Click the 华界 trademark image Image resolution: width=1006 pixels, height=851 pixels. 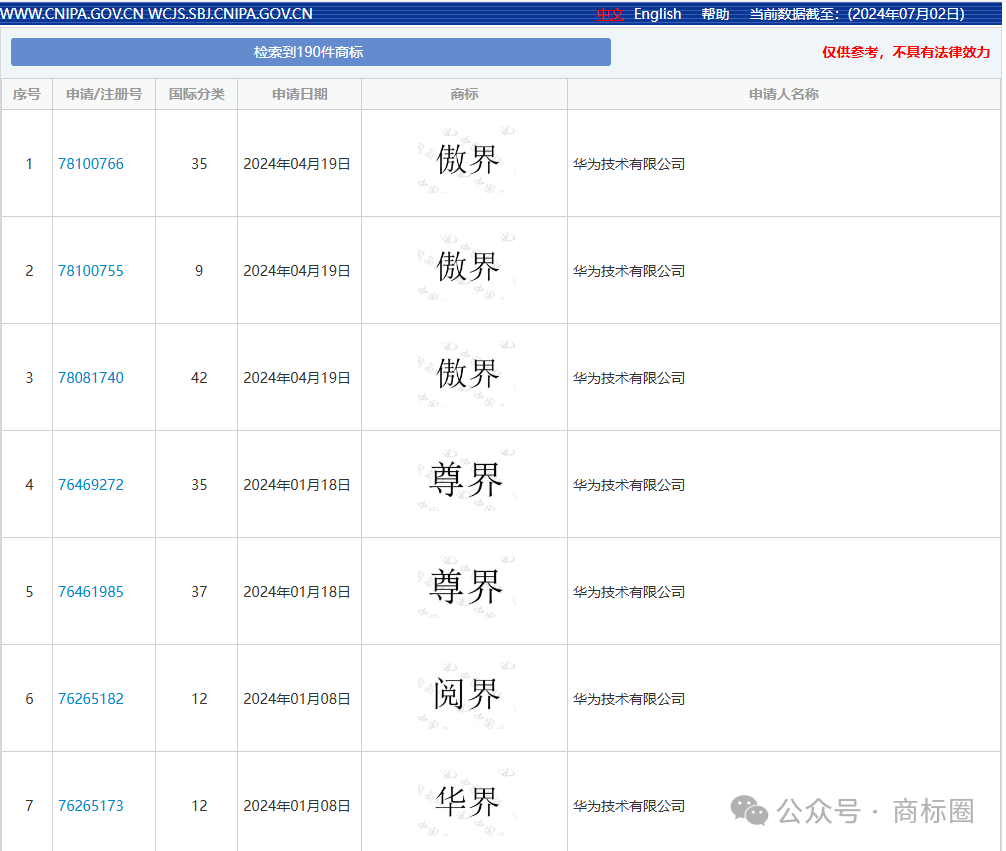pyautogui.click(x=466, y=802)
